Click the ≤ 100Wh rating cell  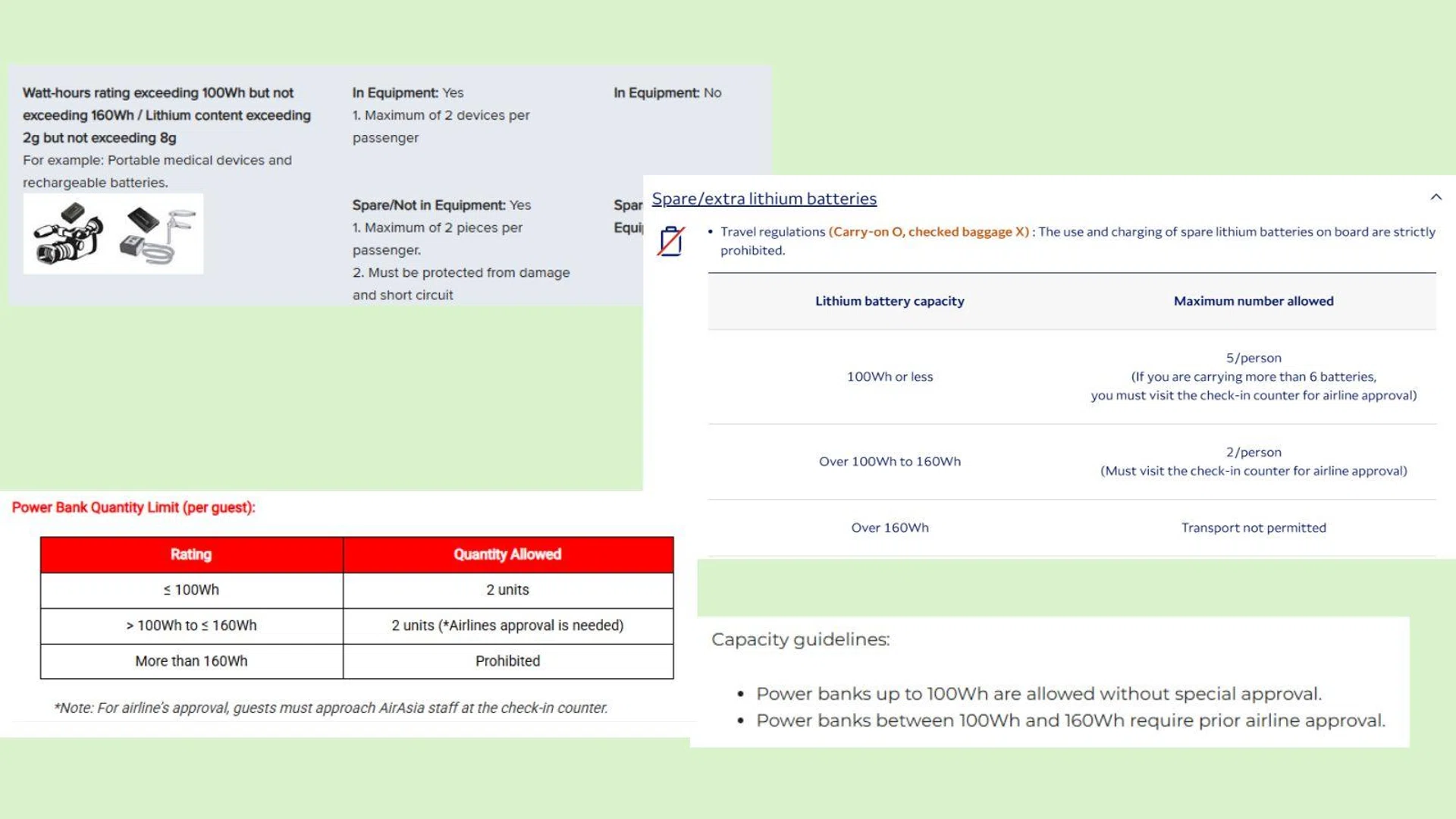coord(191,590)
